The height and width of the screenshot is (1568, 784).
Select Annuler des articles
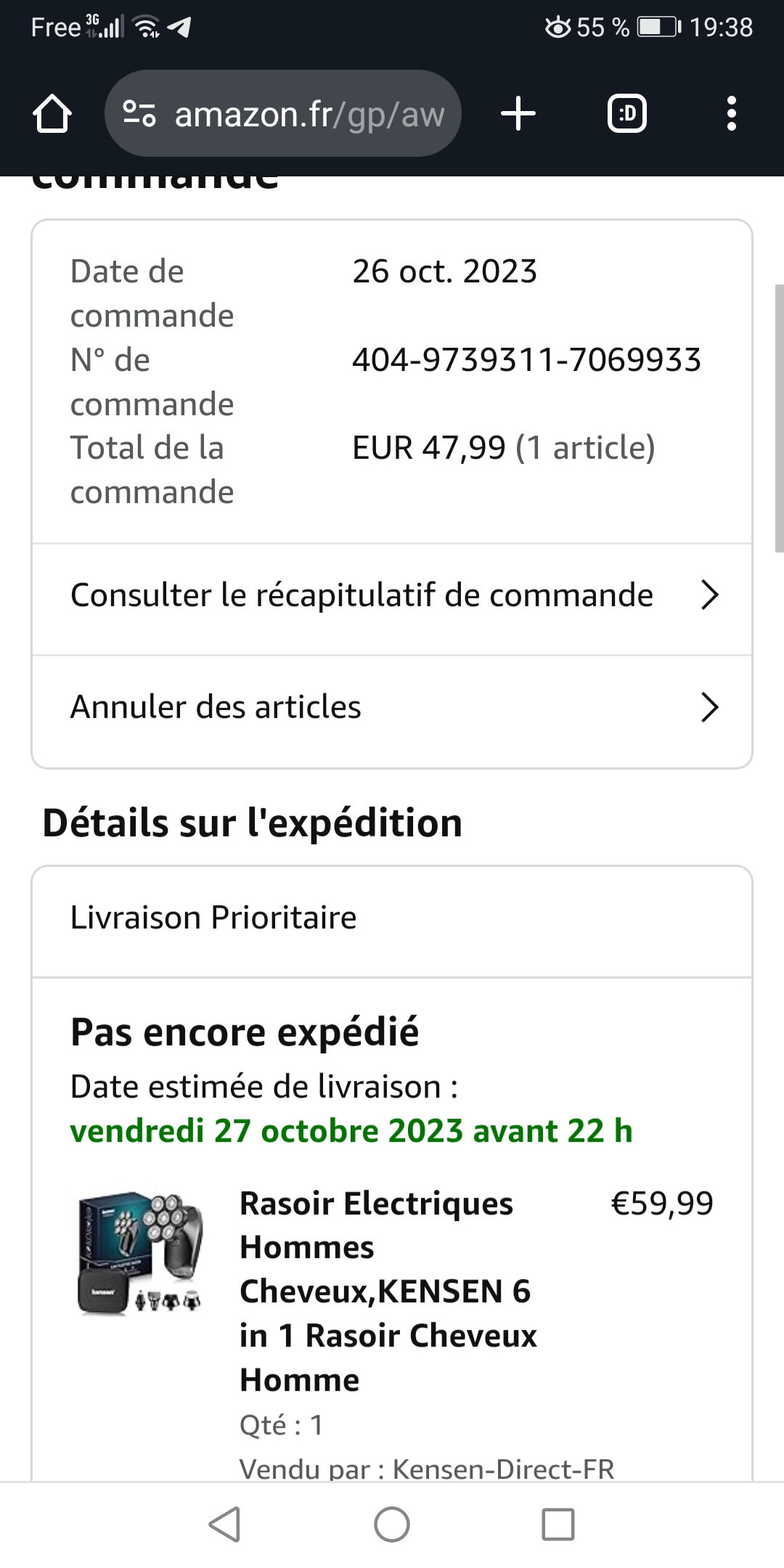216,707
